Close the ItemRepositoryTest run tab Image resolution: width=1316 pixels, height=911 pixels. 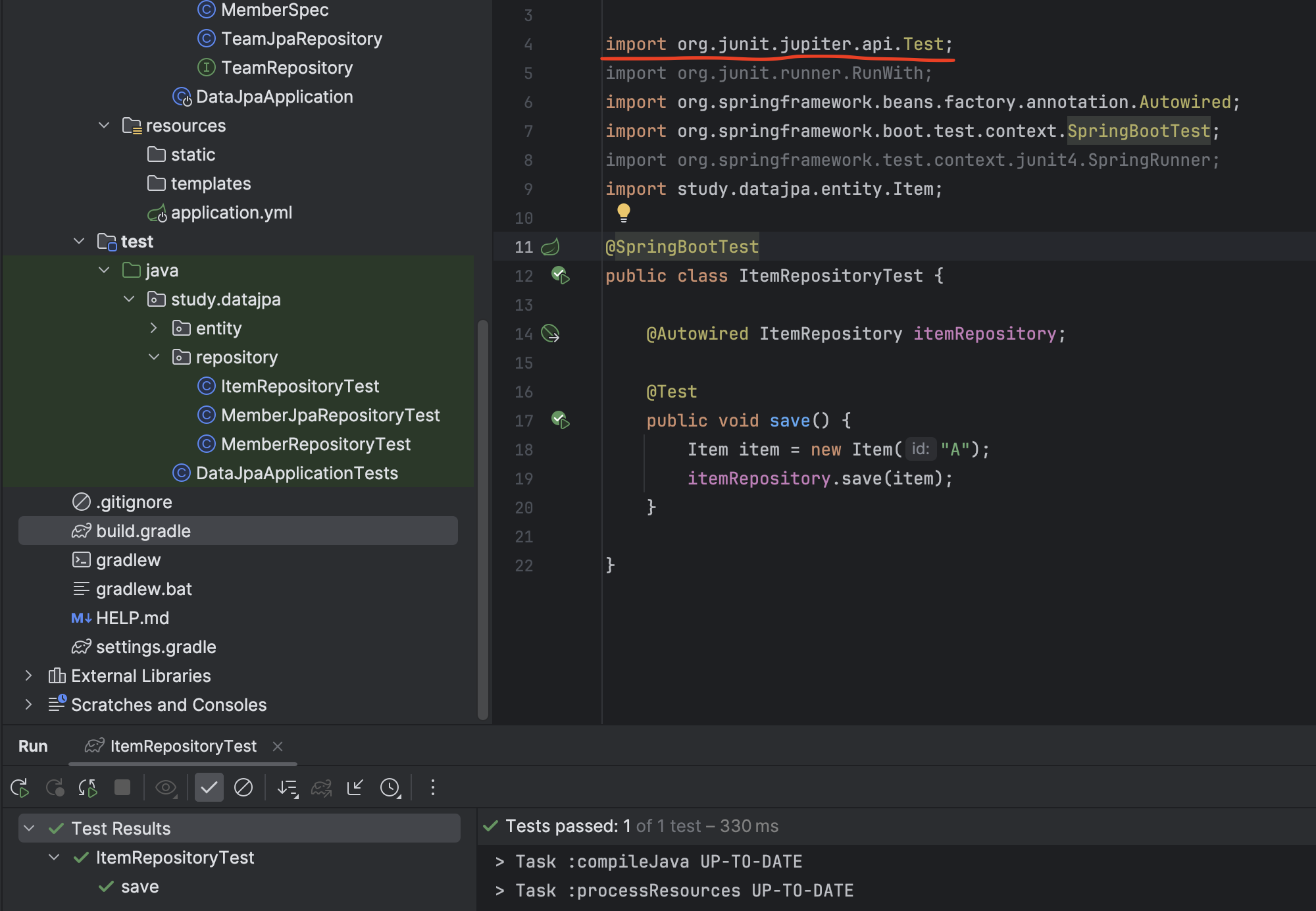pos(278,746)
